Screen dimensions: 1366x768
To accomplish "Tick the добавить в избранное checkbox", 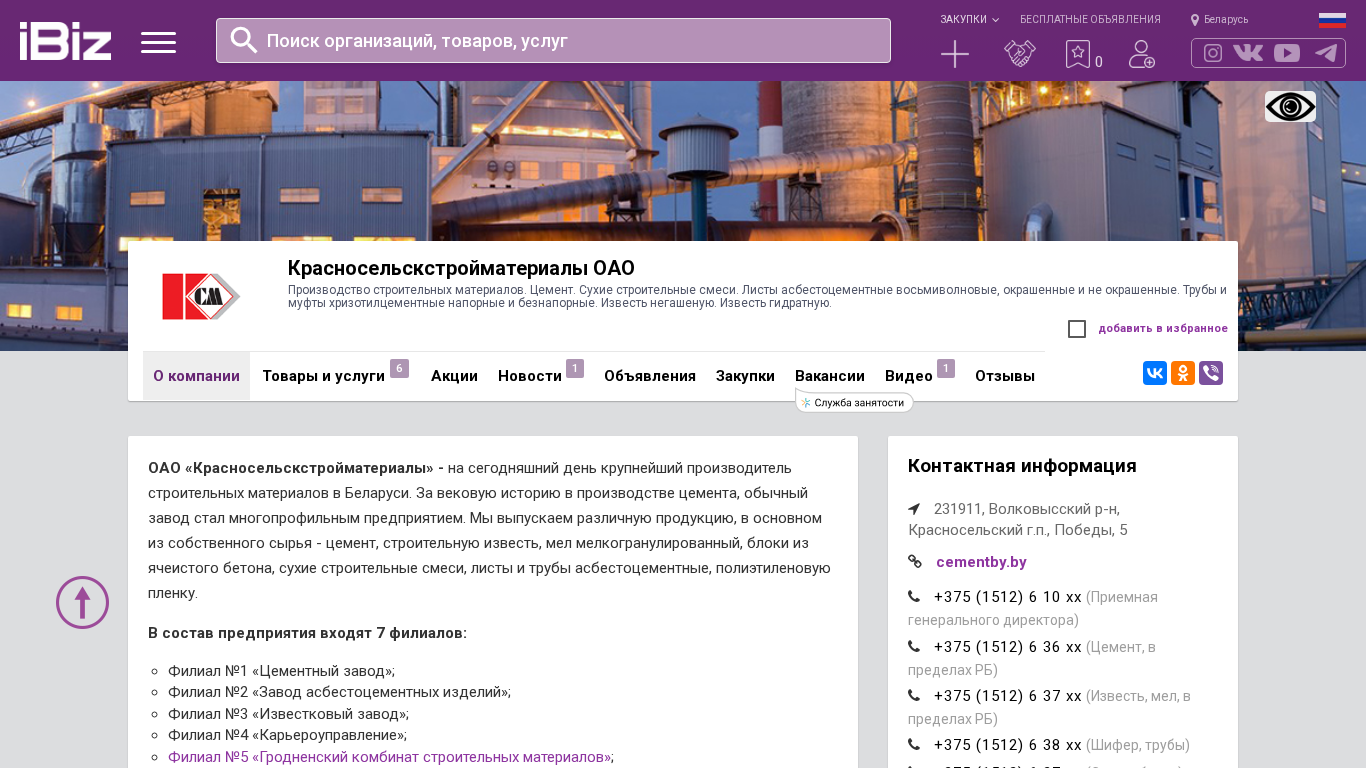I will point(1077,329).
